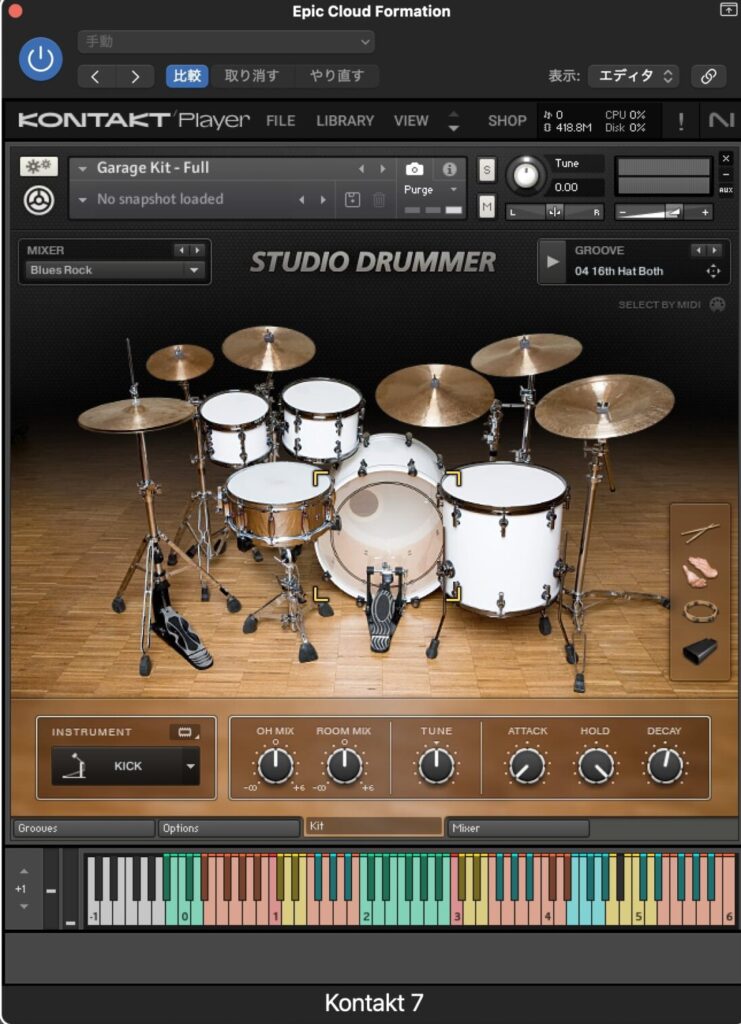Select previous GROOVE arrow

point(699,250)
